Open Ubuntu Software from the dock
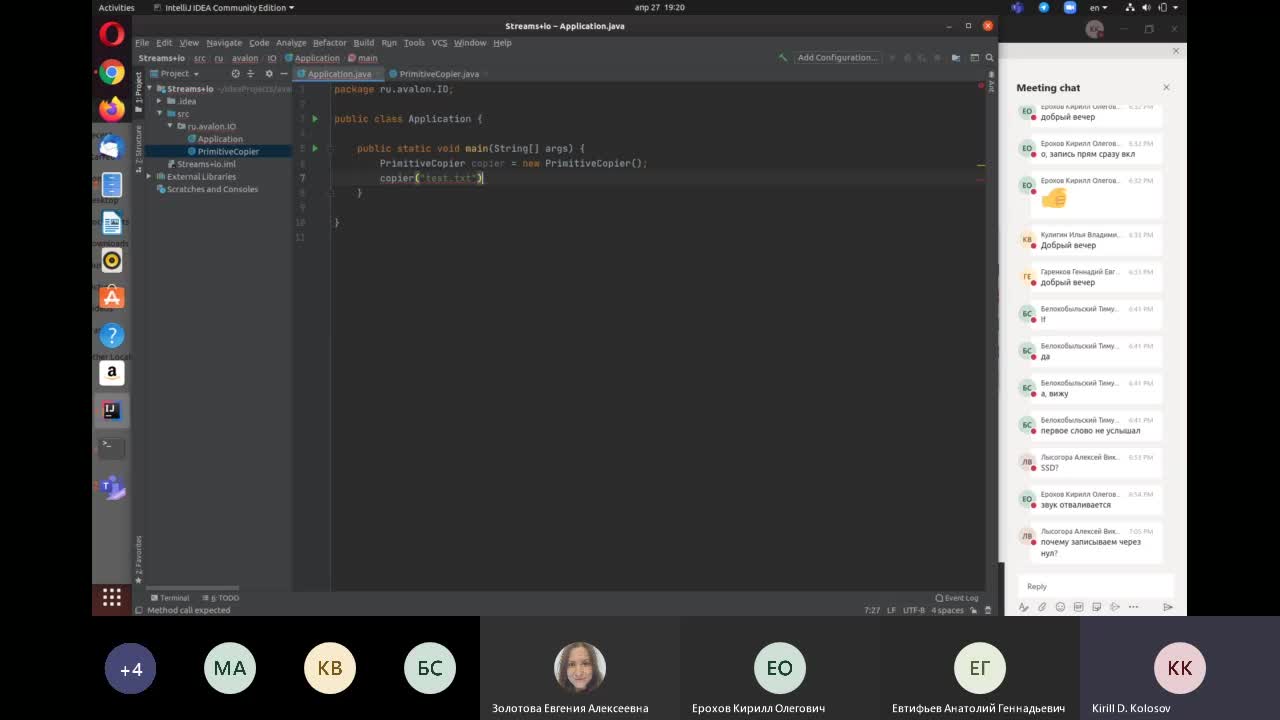The height and width of the screenshot is (720, 1280). click(112, 297)
